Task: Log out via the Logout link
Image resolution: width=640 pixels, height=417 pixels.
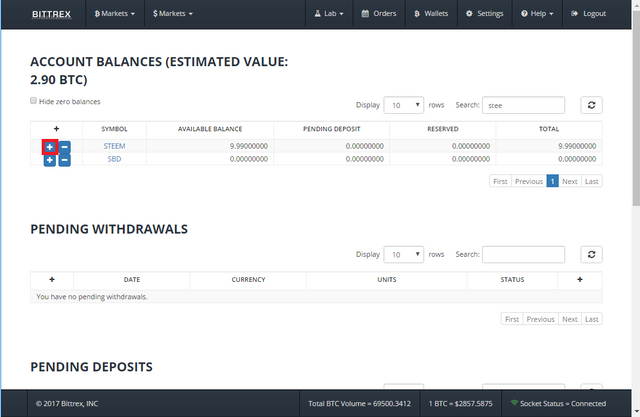Action: click(x=589, y=13)
